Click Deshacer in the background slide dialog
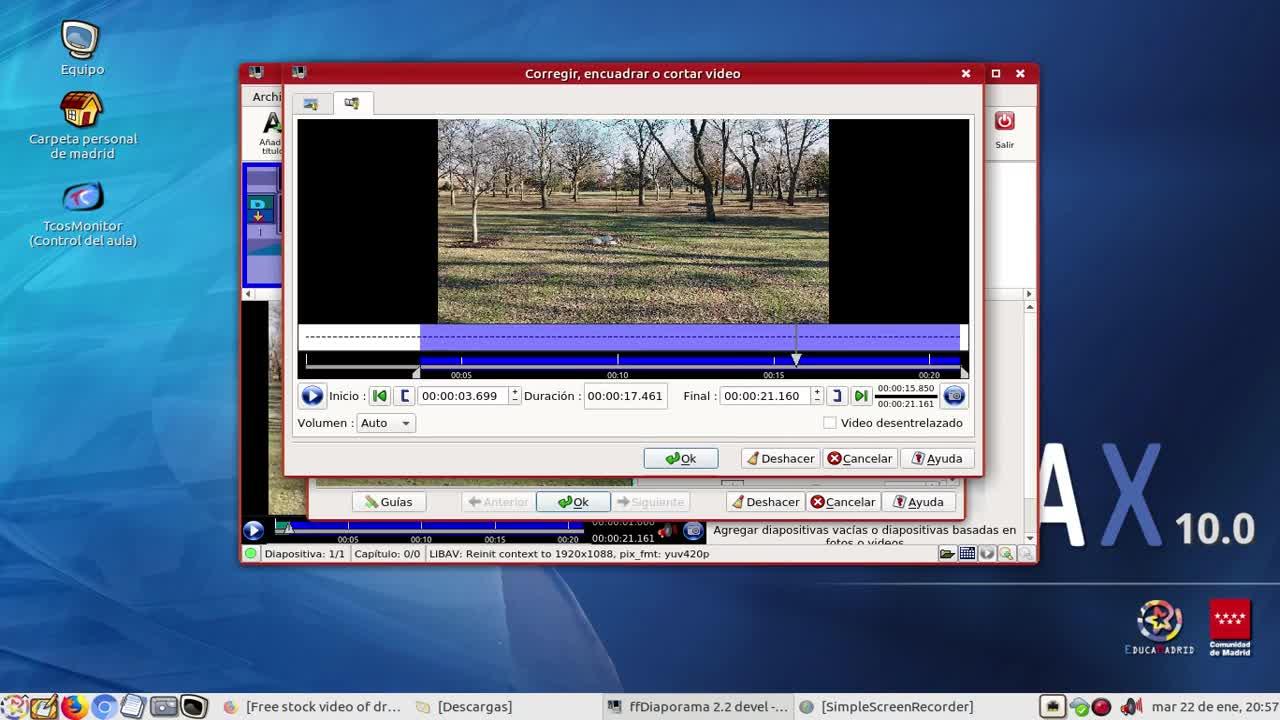 click(x=765, y=502)
